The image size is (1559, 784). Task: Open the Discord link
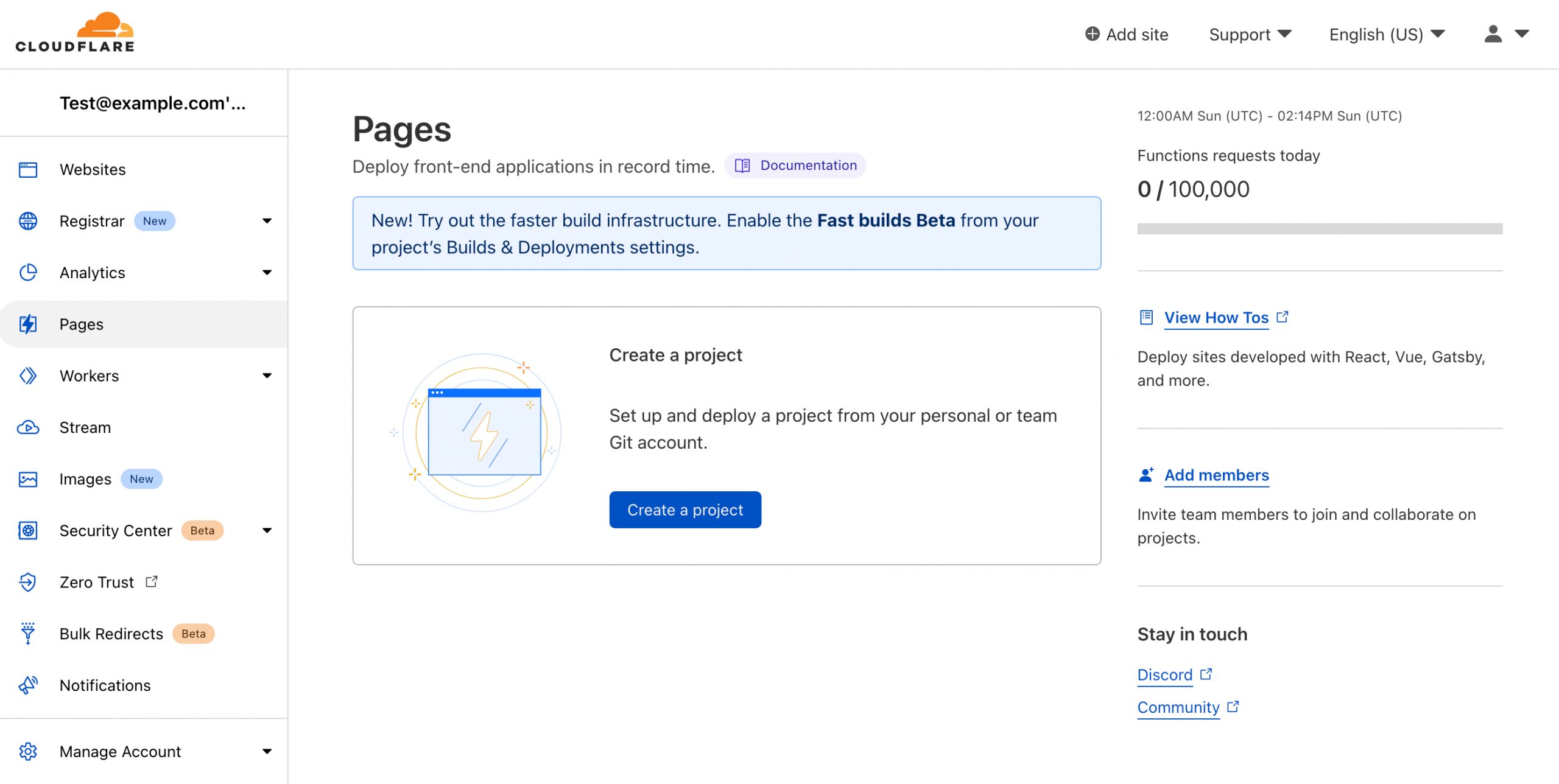(x=1165, y=675)
